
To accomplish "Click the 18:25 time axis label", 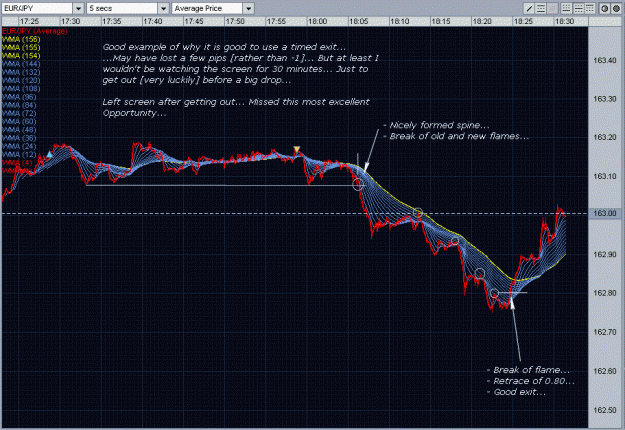I will point(523,21).
